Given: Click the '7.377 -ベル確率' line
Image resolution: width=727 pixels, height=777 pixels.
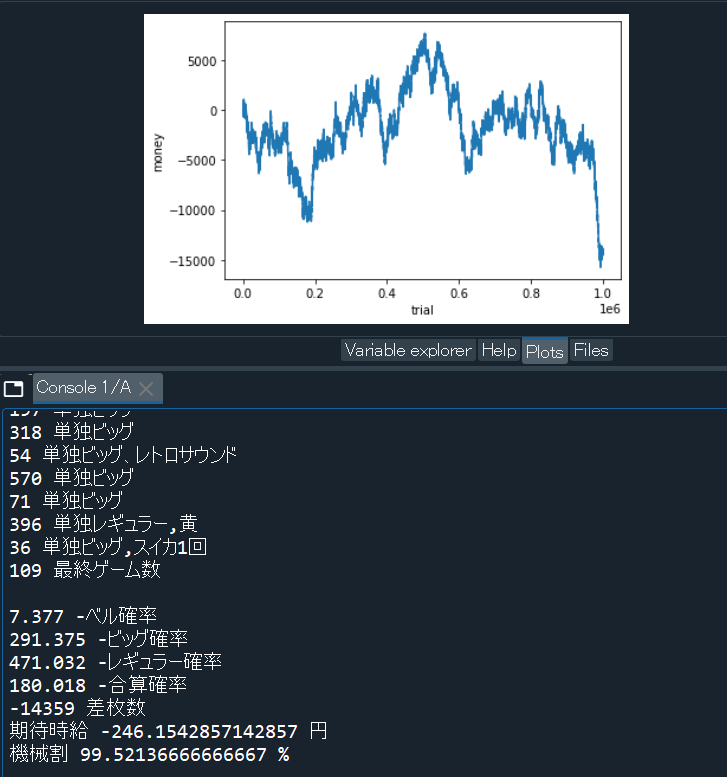Looking at the screenshot, I should (83, 616).
